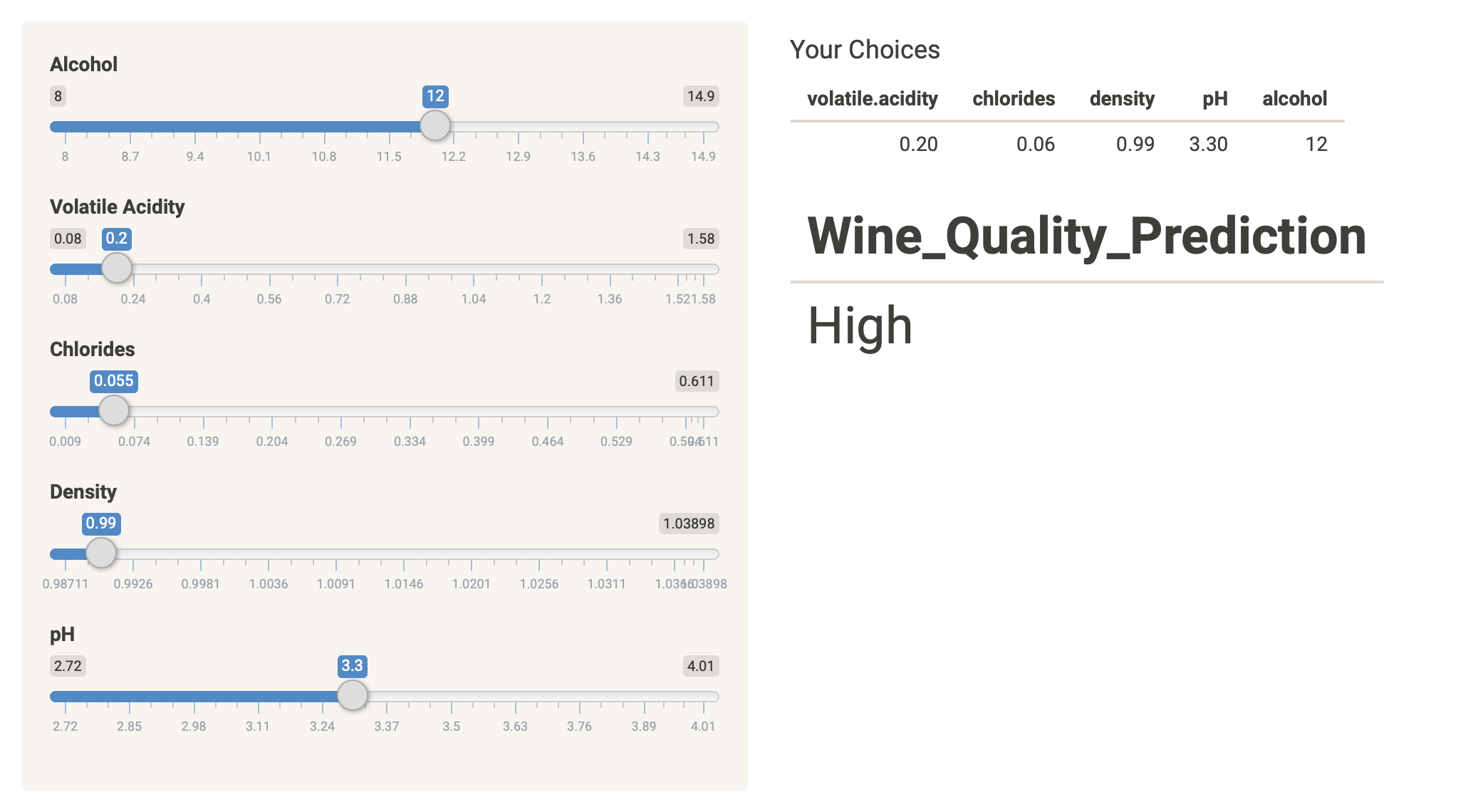Viewport: 1473px width, 812px height.
Task: Click the High prediction result text
Action: click(860, 326)
